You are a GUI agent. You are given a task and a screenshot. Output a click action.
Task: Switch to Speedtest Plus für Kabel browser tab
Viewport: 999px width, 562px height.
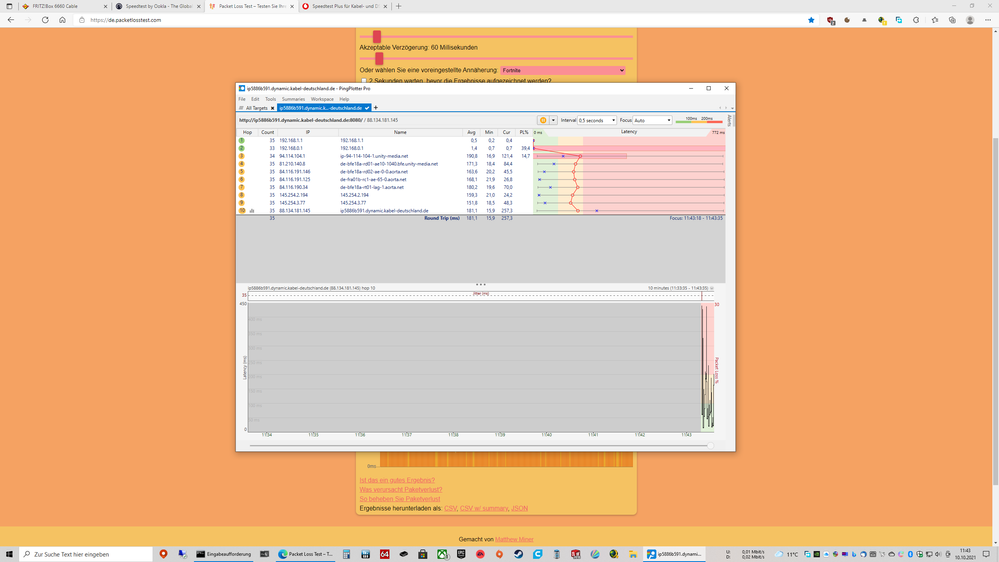pos(344,6)
